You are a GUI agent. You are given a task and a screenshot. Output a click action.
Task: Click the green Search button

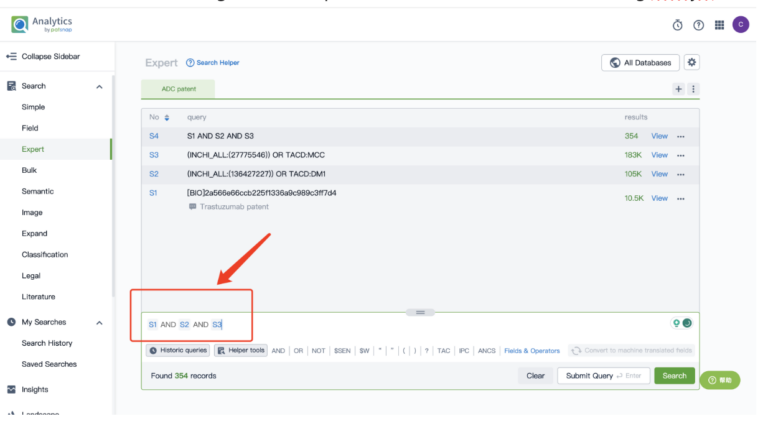coord(674,375)
